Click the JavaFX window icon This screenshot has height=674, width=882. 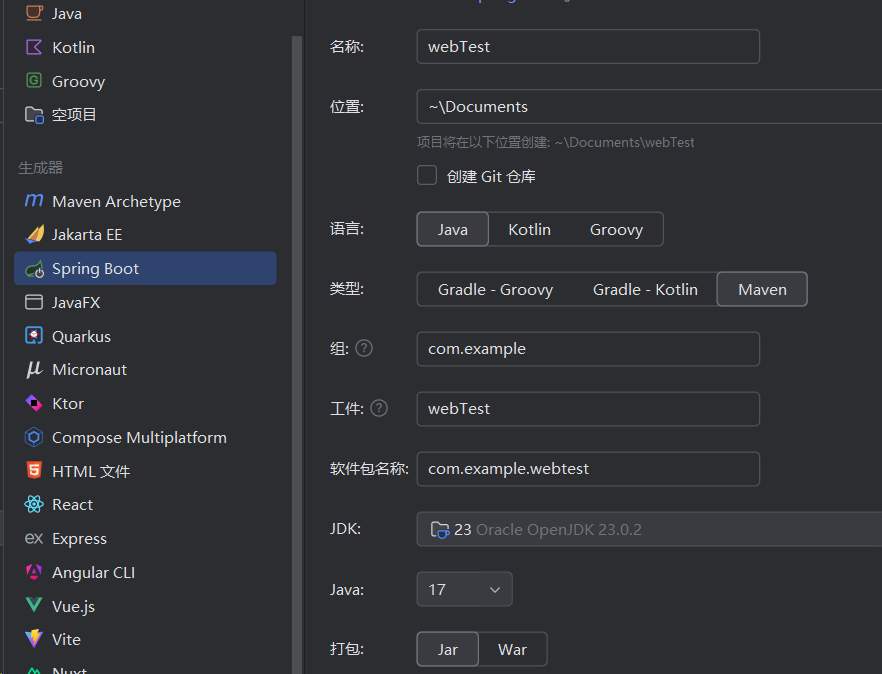click(34, 302)
